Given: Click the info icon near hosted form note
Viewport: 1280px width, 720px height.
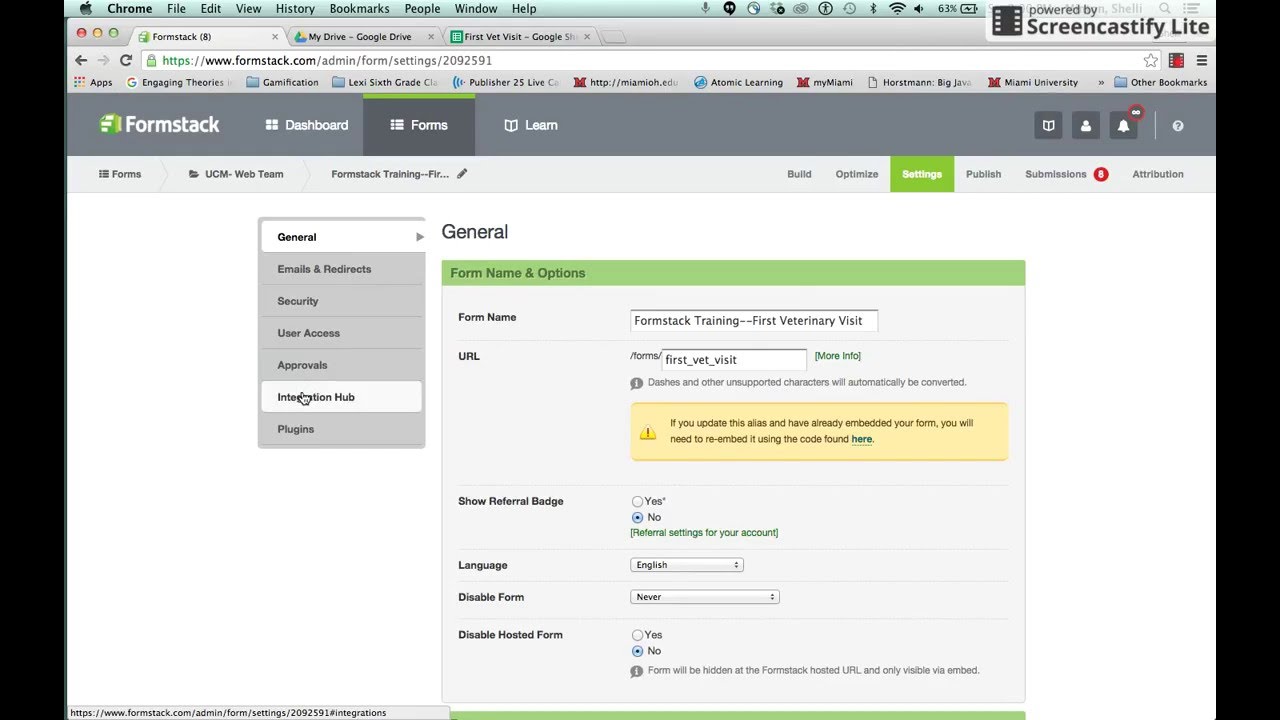Looking at the screenshot, I should click(636, 671).
